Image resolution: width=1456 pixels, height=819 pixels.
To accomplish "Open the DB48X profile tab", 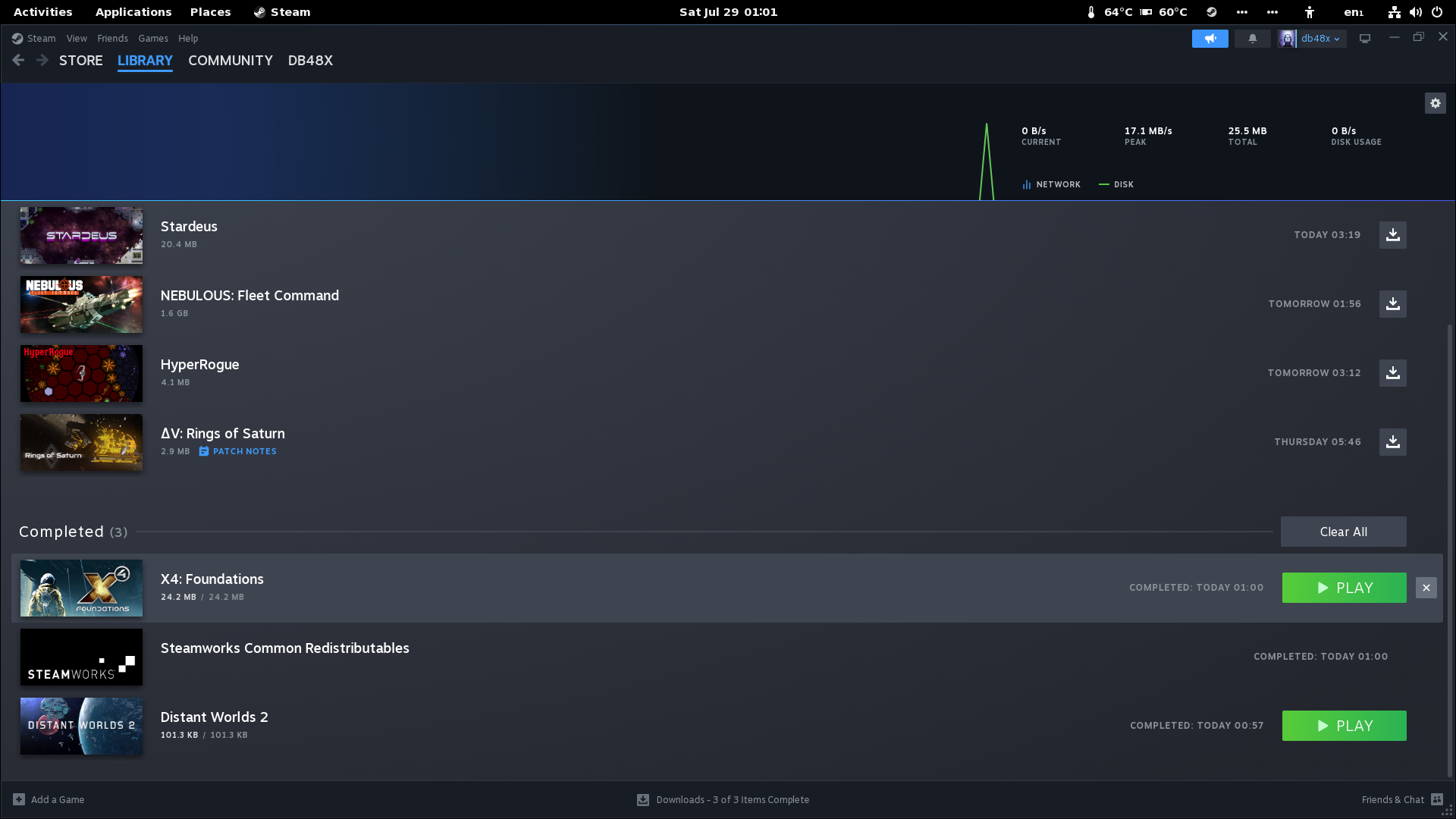I will tap(310, 61).
